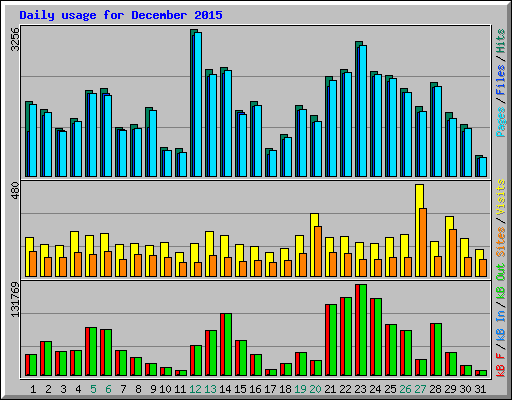This screenshot has width=512, height=400.
Task: Click the cyan pages bar for day 31
Action: pyautogui.click(x=483, y=167)
